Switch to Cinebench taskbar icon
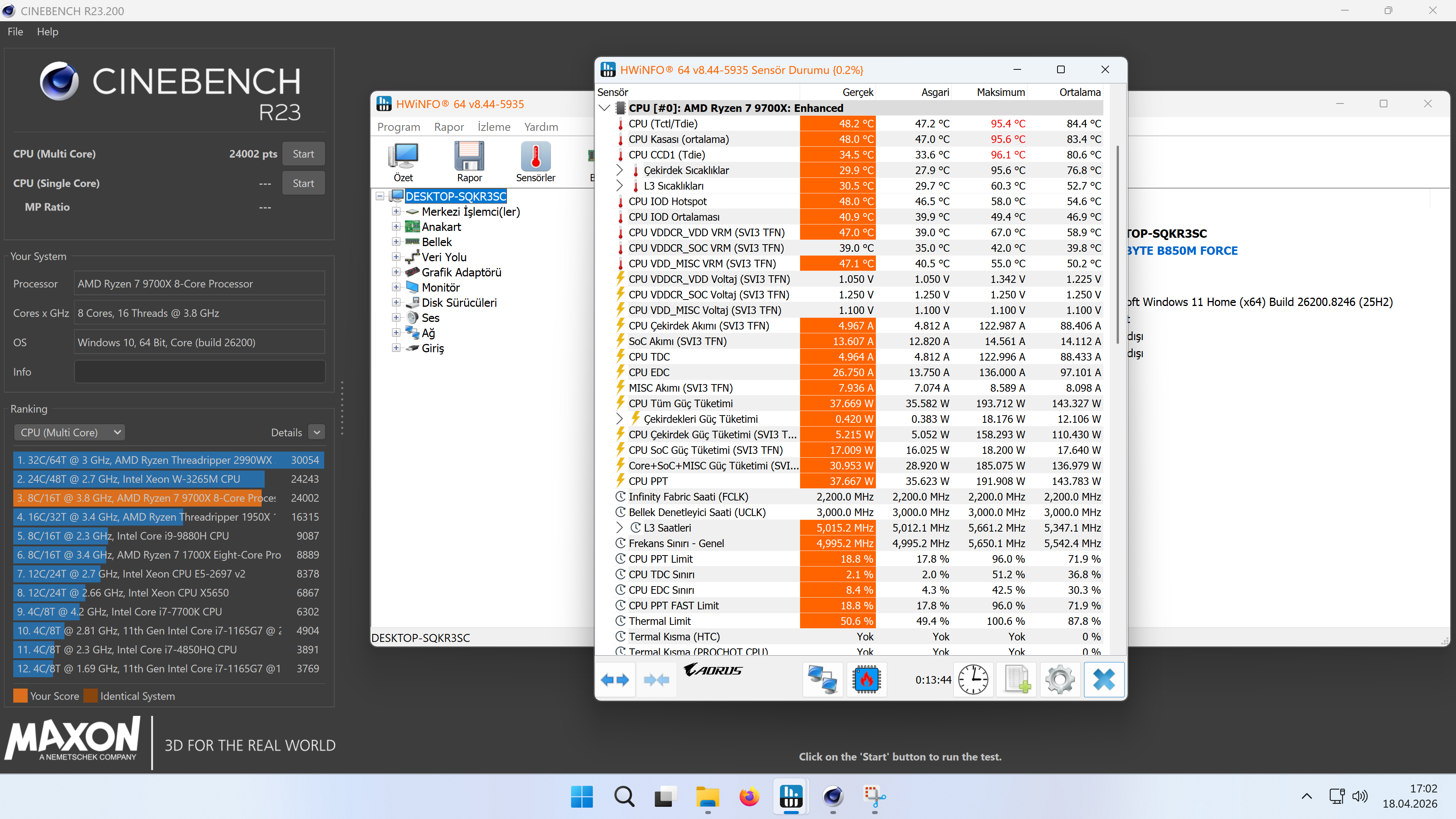 click(833, 797)
